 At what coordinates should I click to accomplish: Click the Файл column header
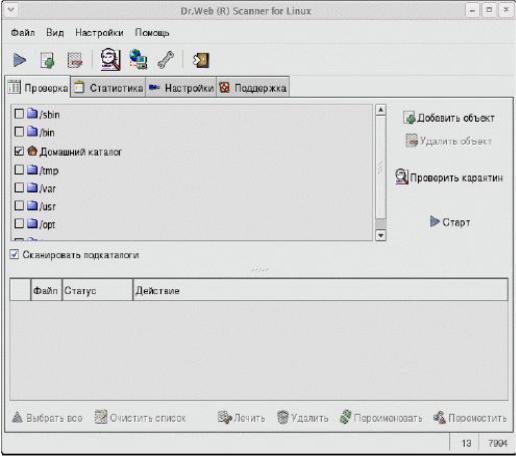pos(46,290)
